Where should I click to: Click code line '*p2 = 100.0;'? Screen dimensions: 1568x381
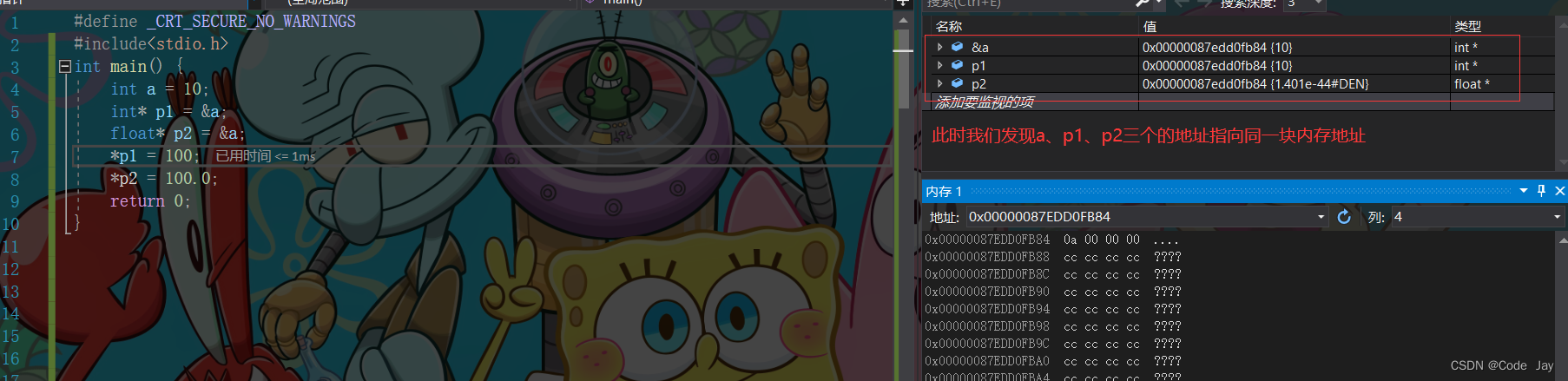163,178
